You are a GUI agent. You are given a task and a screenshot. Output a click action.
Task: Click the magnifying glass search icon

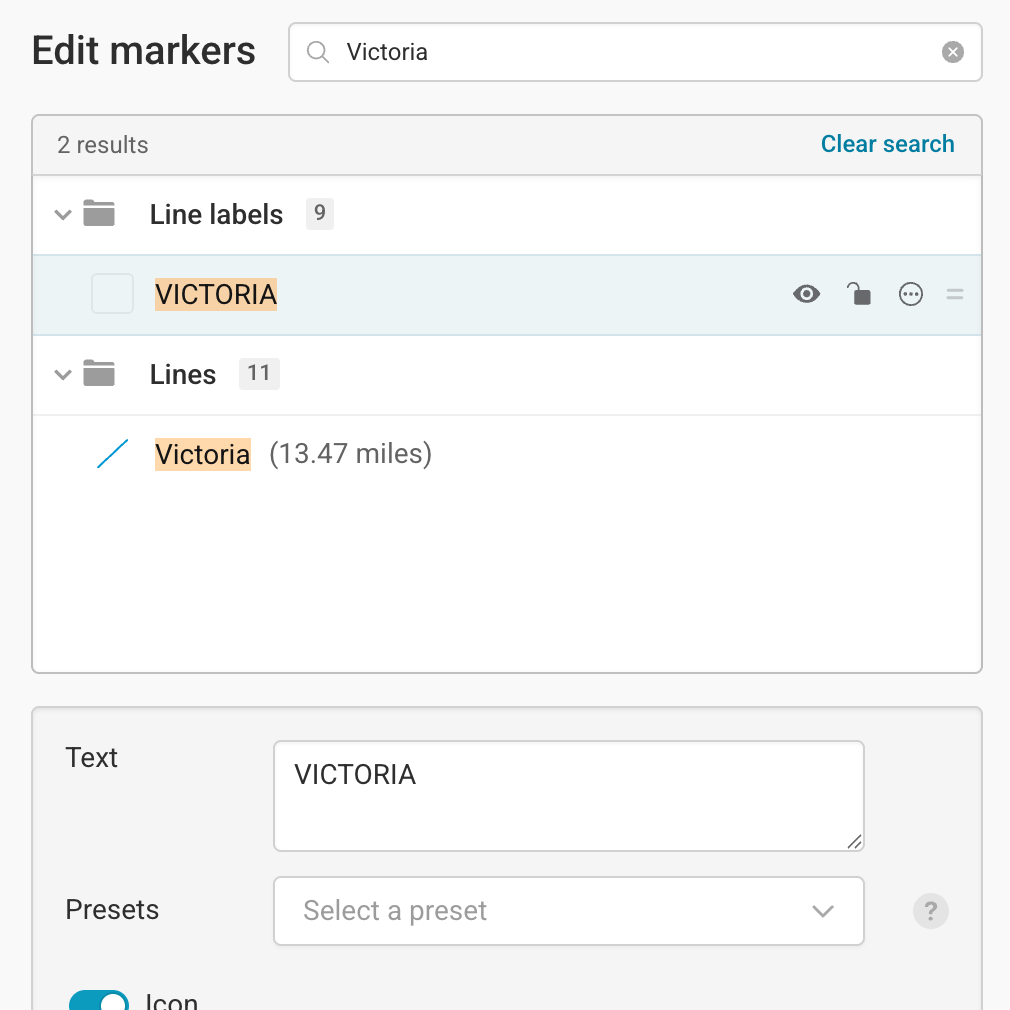[x=318, y=52]
